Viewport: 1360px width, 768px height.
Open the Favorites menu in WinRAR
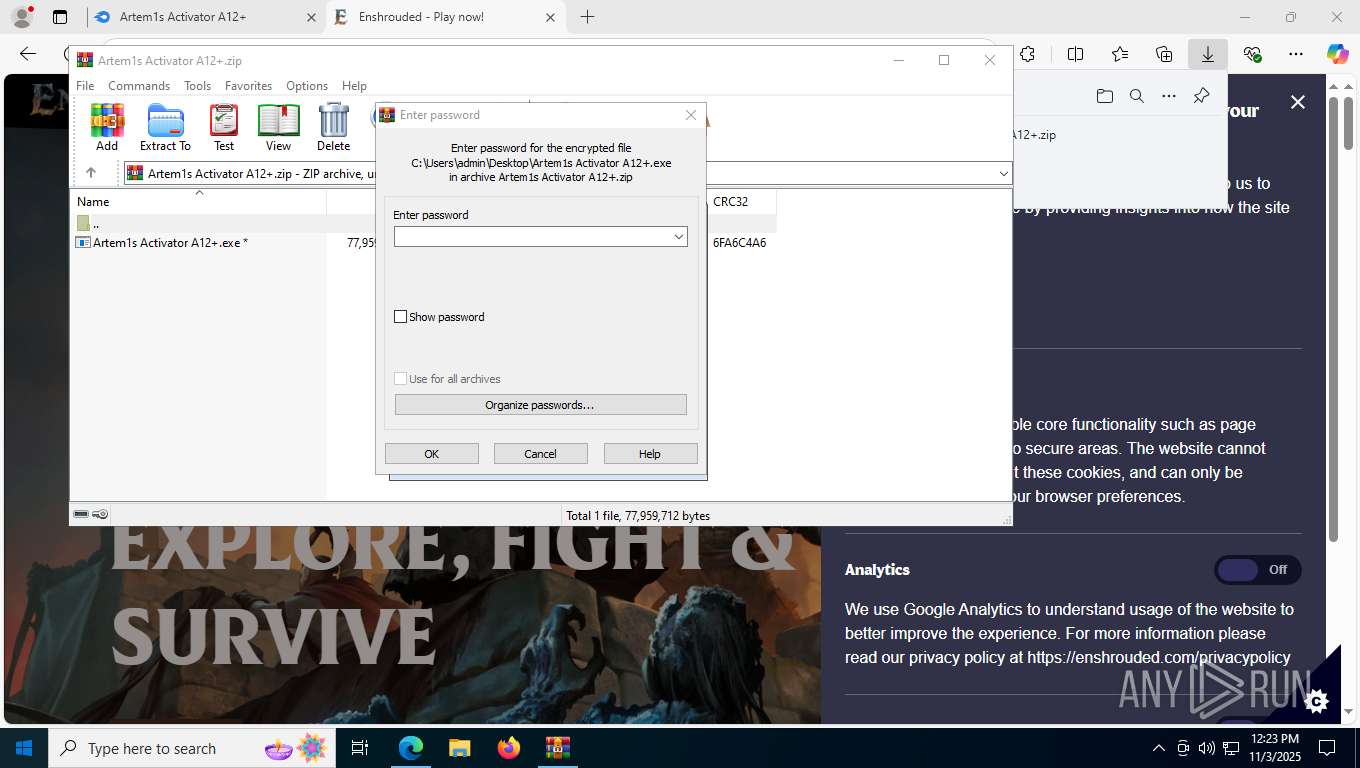point(248,86)
